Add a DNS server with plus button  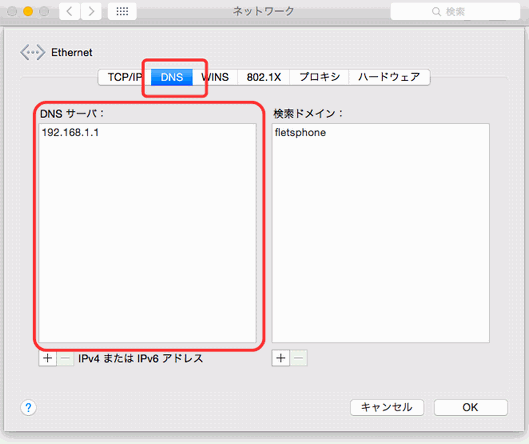coord(48,358)
